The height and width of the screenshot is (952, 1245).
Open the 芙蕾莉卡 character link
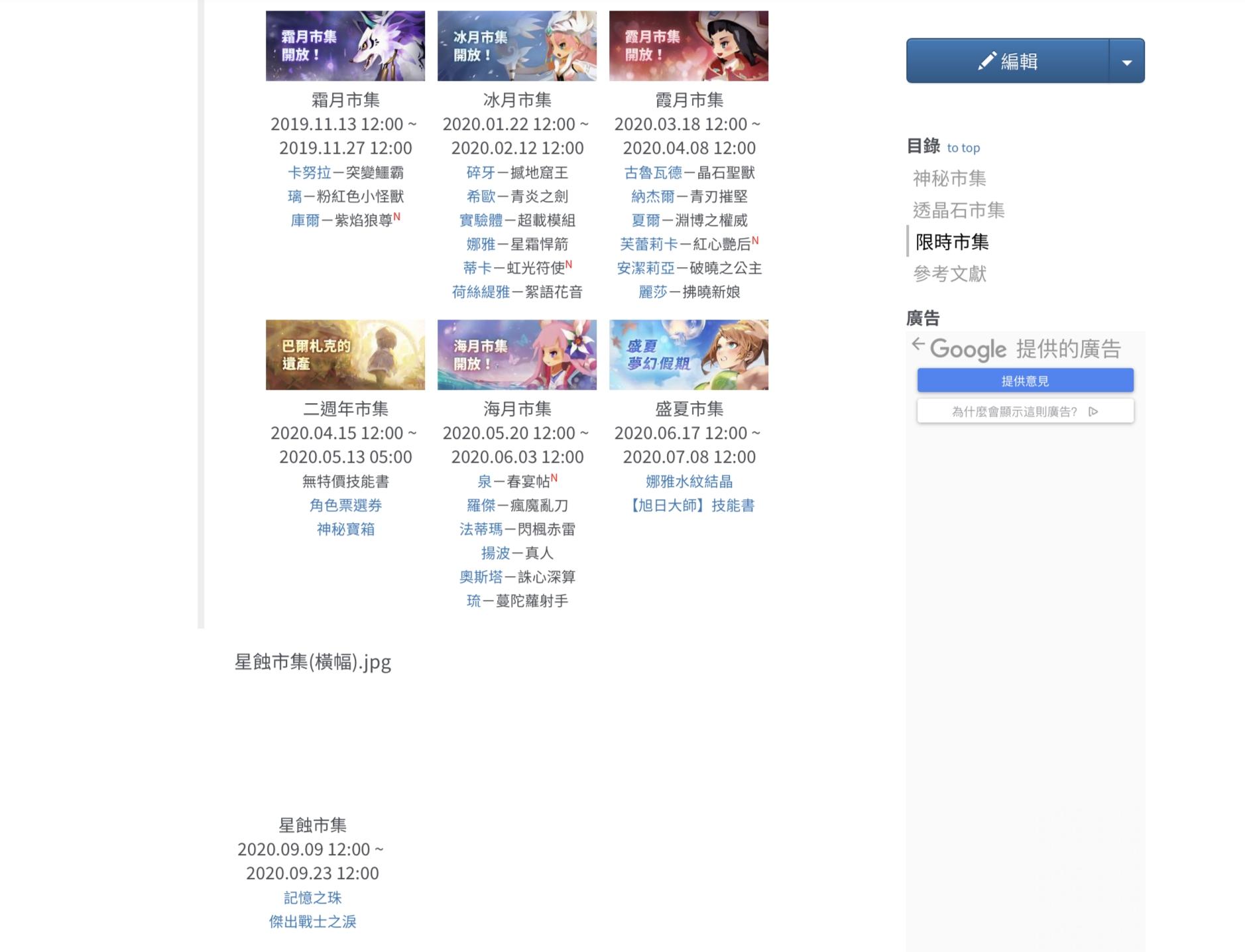[x=649, y=244]
